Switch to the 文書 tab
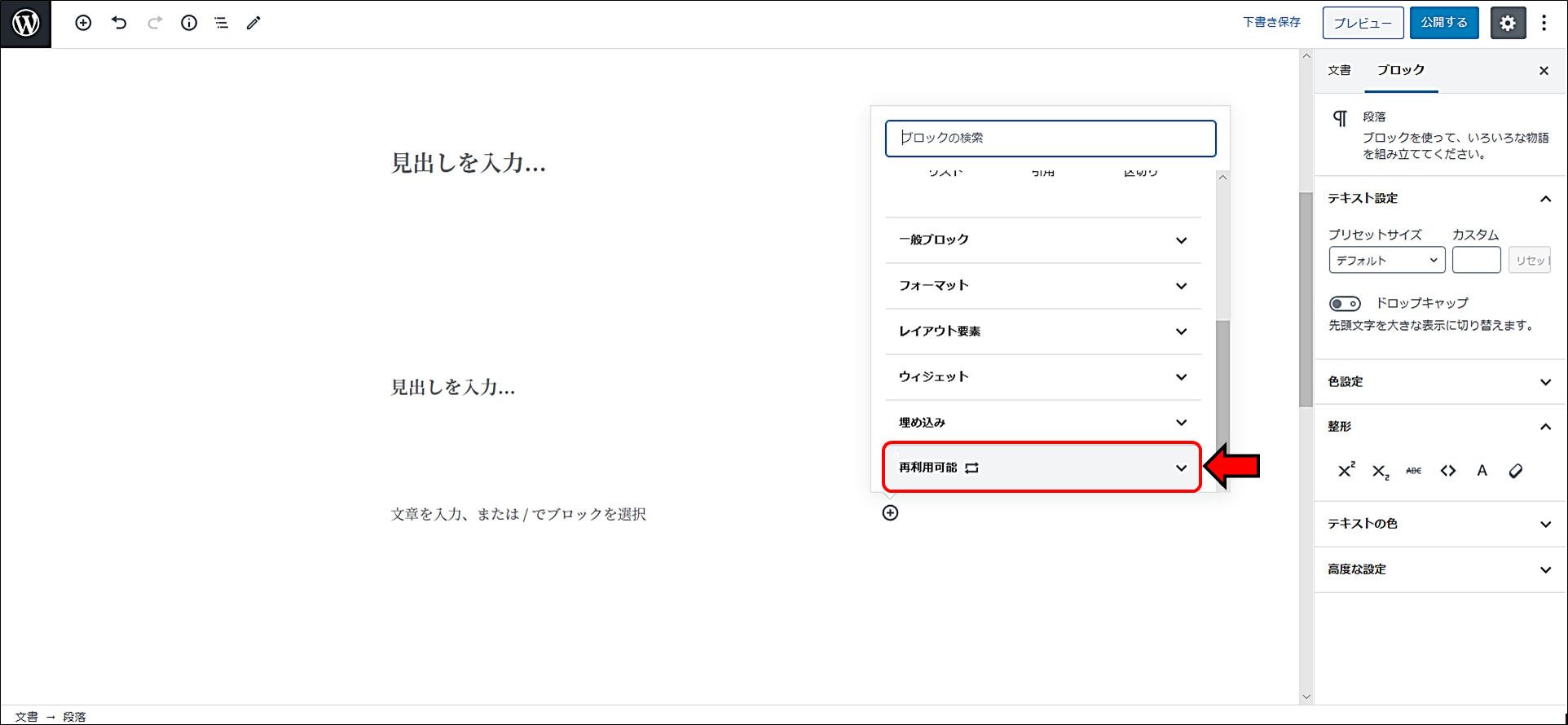The width and height of the screenshot is (1568, 725). pos(1339,70)
